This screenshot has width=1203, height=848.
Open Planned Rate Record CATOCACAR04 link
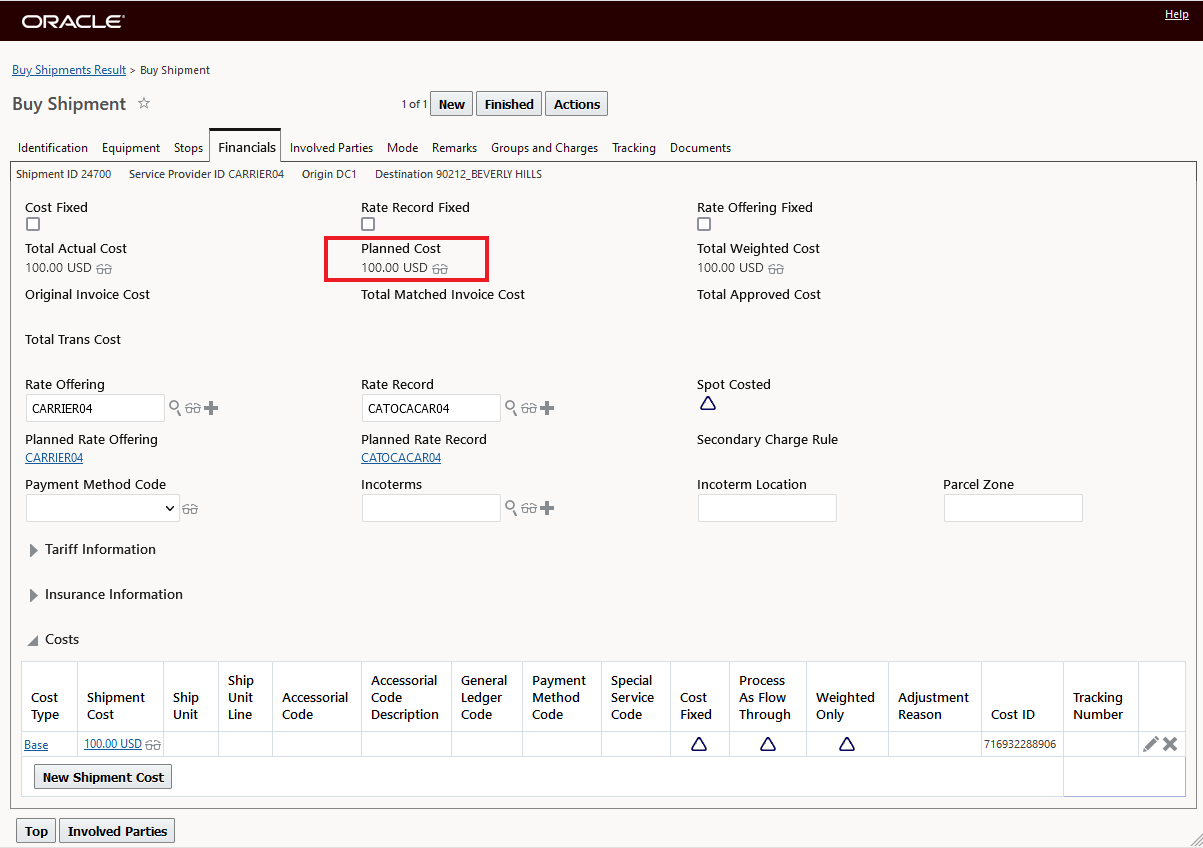[401, 458]
